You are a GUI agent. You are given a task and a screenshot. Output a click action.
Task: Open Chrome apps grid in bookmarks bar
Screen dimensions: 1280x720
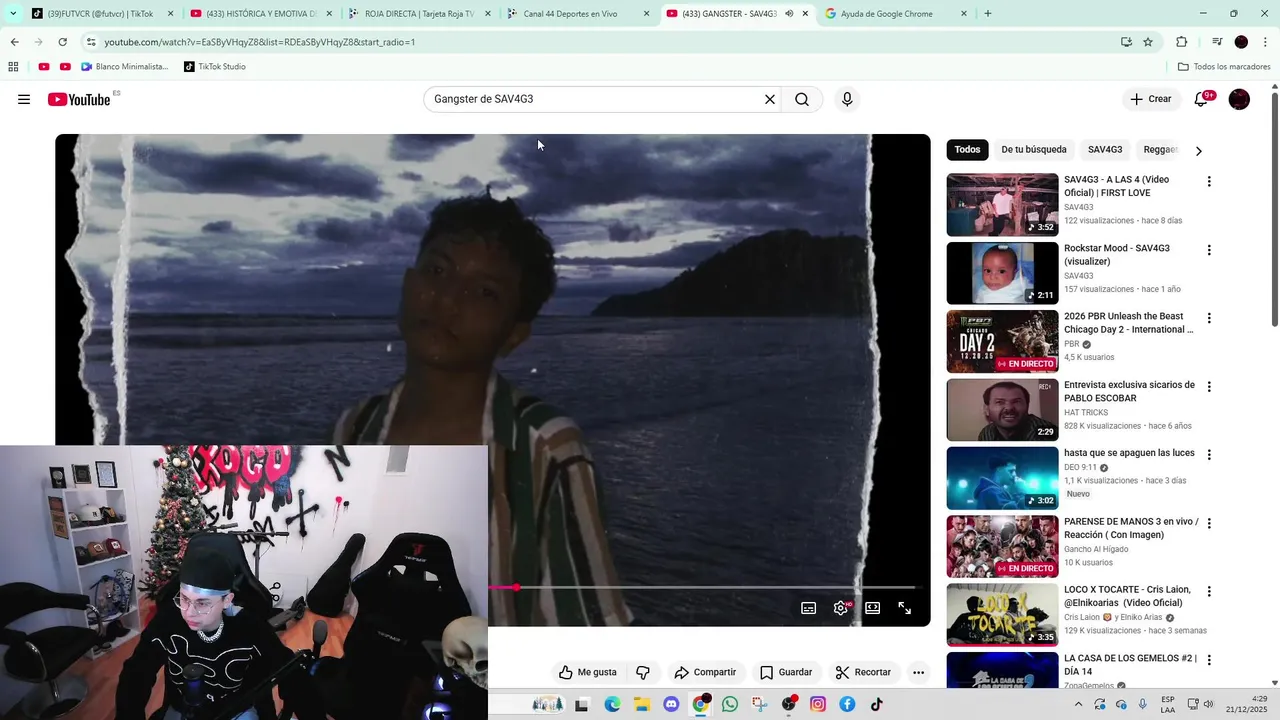13,67
